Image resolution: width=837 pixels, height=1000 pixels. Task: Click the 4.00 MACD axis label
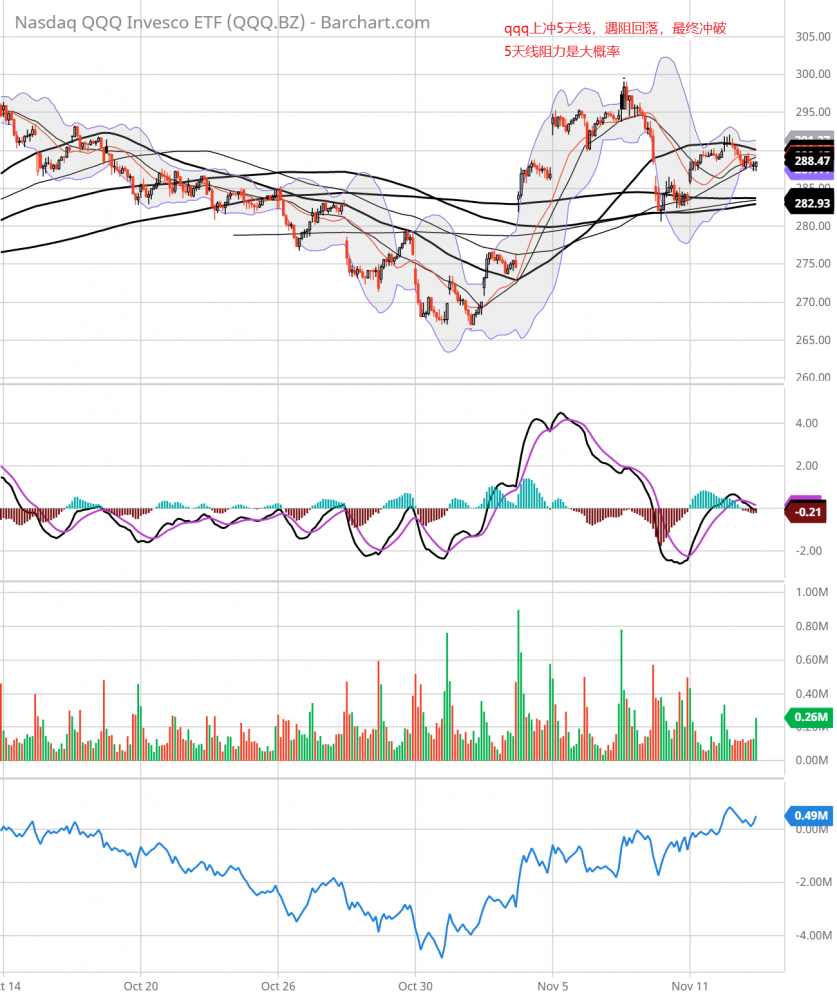click(x=806, y=423)
